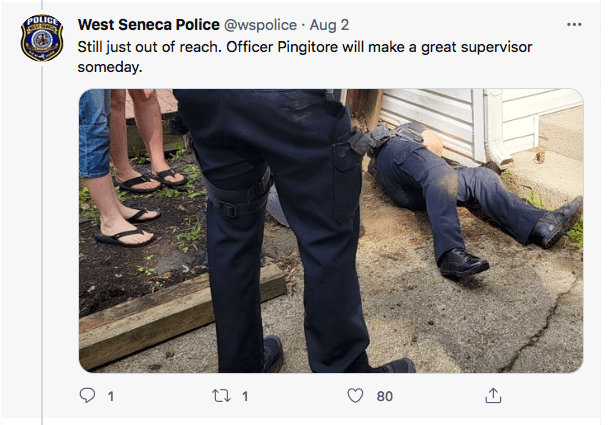Click the POLICE lettering on the badge avatar
Image resolution: width=611 pixels, height=425 pixels.
[42, 19]
